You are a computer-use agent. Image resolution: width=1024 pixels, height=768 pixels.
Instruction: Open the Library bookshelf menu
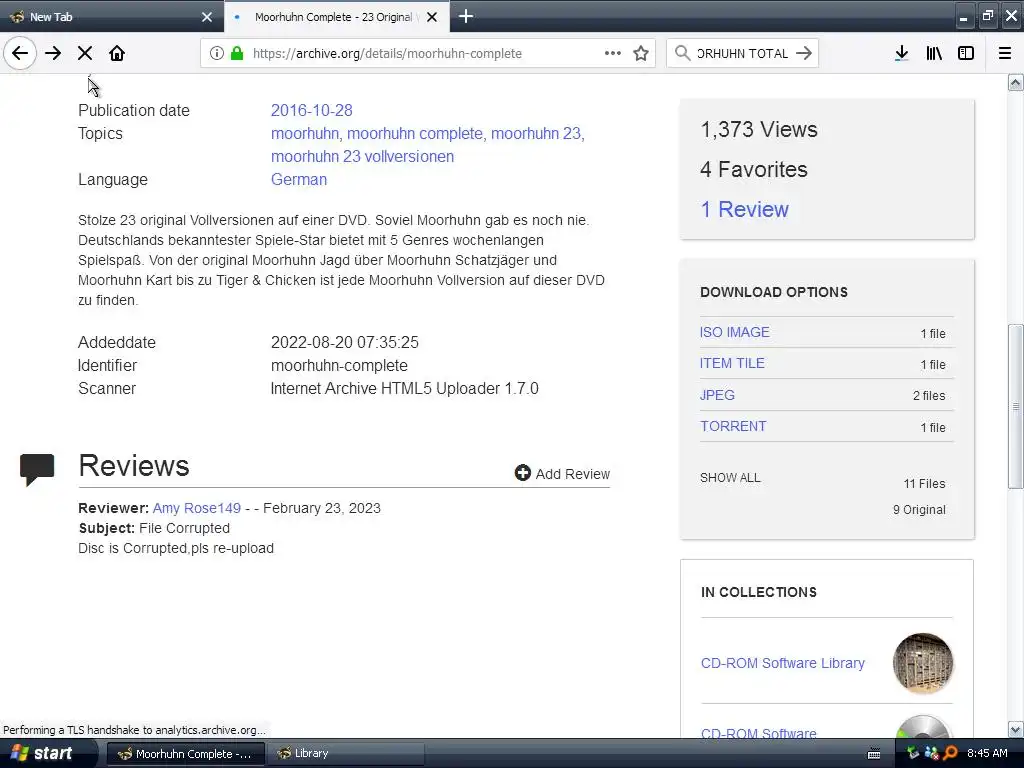(x=934, y=53)
